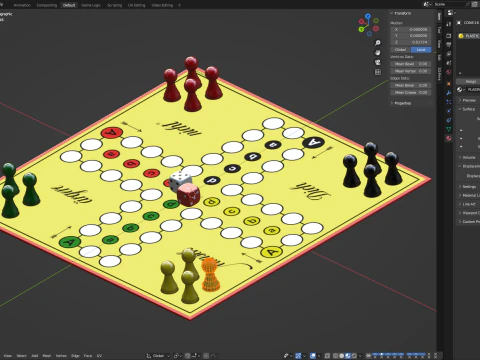Image resolution: width=480 pixels, height=360 pixels.
Task: Toggle proportional editing in viewport header
Action: pos(206,356)
